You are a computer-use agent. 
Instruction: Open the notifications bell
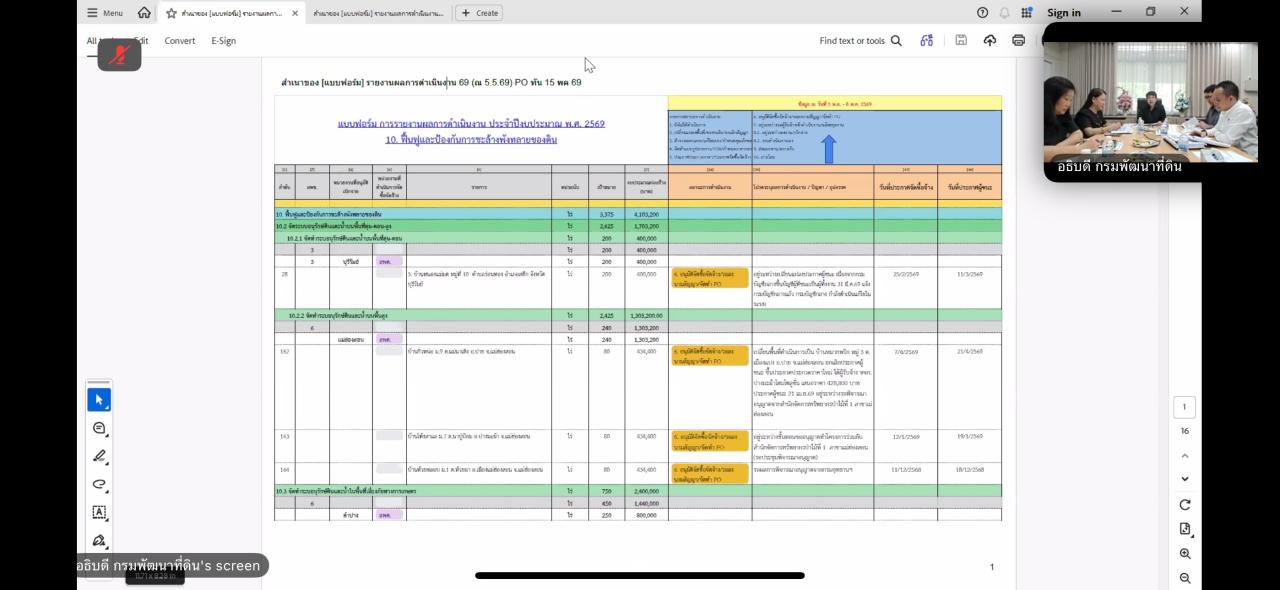click(x=1004, y=12)
